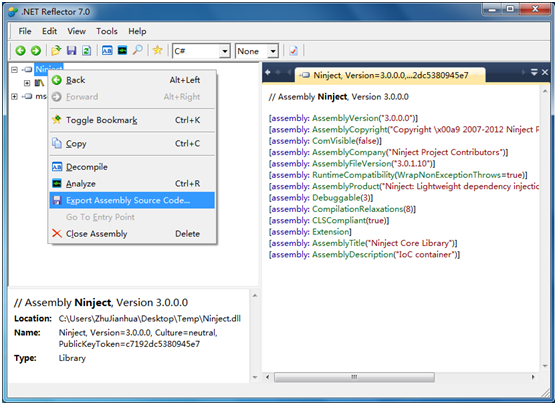Click the AssemblyTitle attribute link
Image resolution: width=557 pixels, height=405 pixels.
[x=339, y=243]
